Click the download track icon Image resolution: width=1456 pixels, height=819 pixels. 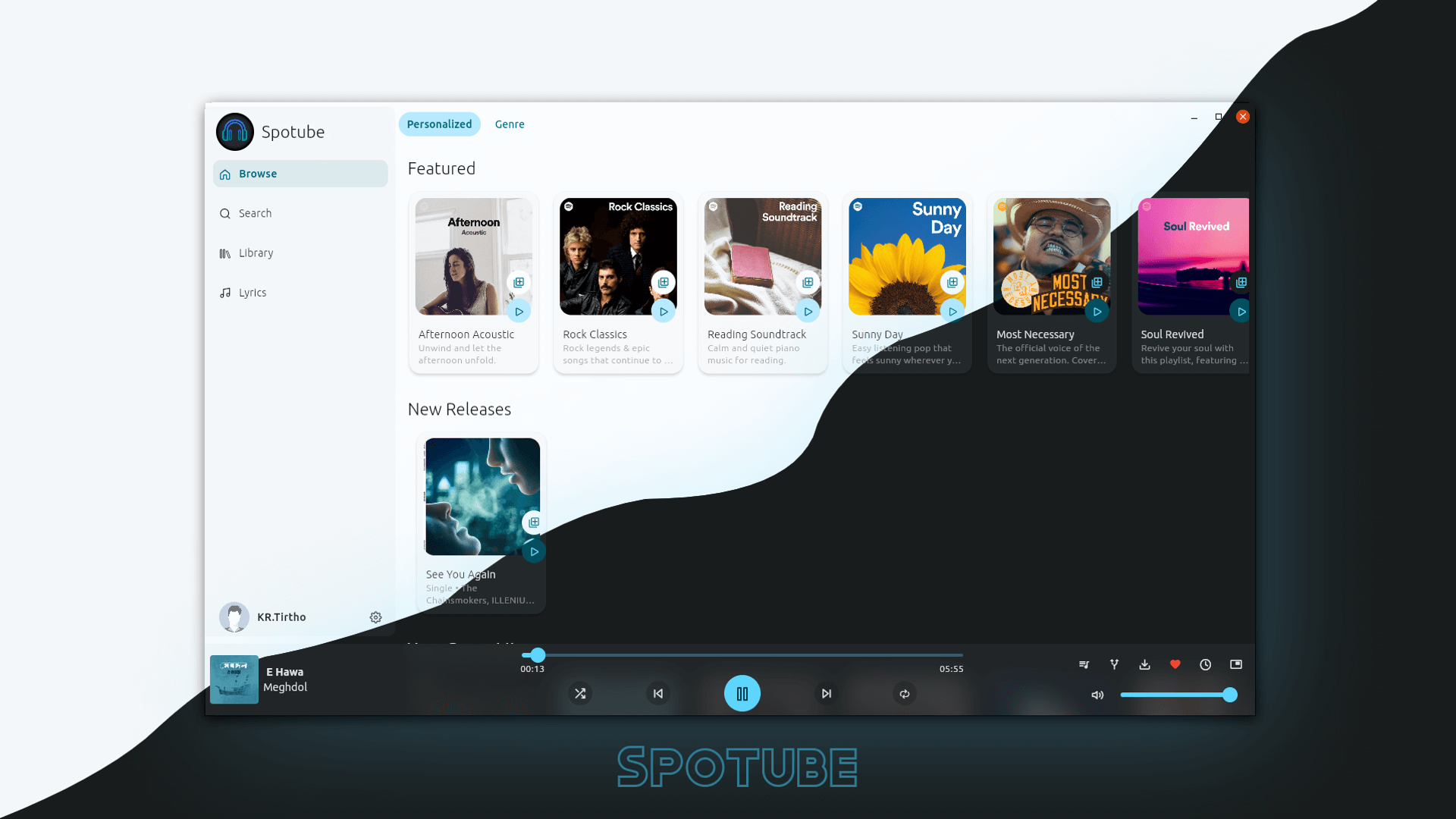click(x=1144, y=663)
